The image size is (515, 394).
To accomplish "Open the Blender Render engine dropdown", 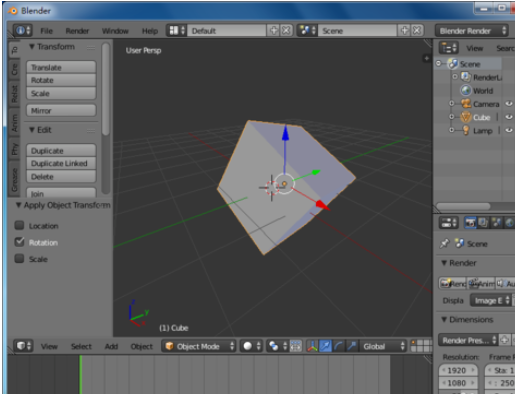I will 472,31.
